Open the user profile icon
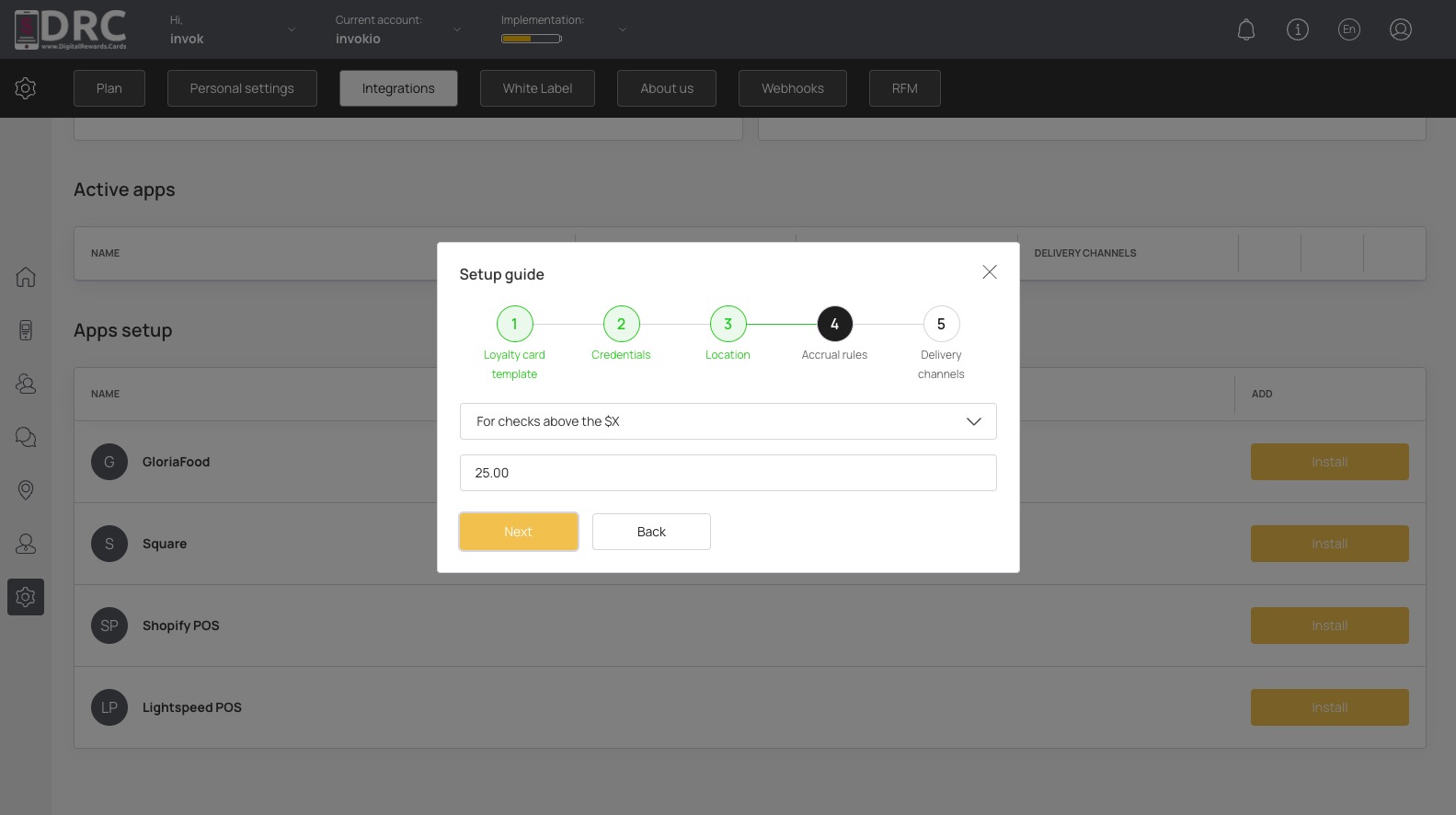This screenshot has width=1456, height=815. tap(1401, 29)
